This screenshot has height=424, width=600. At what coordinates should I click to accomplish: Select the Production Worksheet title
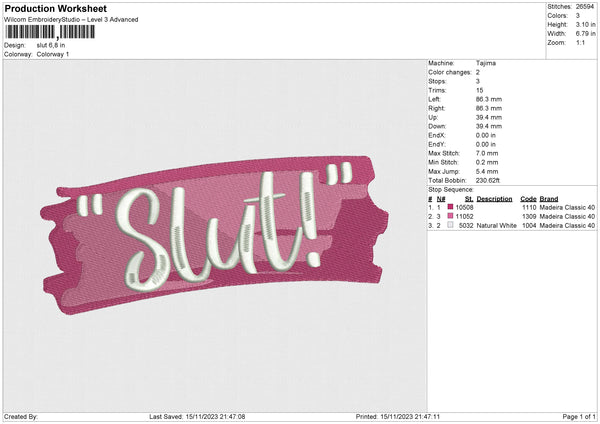pos(55,9)
